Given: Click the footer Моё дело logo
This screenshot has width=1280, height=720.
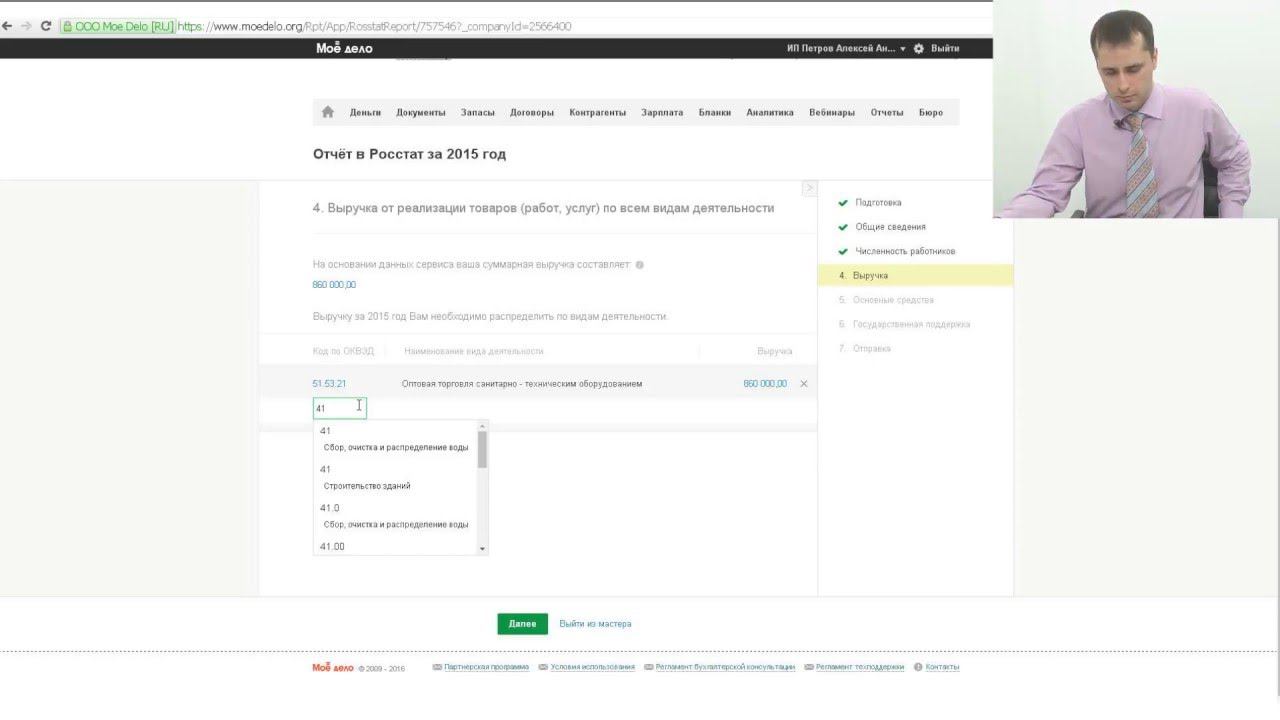Looking at the screenshot, I should pos(333,667).
